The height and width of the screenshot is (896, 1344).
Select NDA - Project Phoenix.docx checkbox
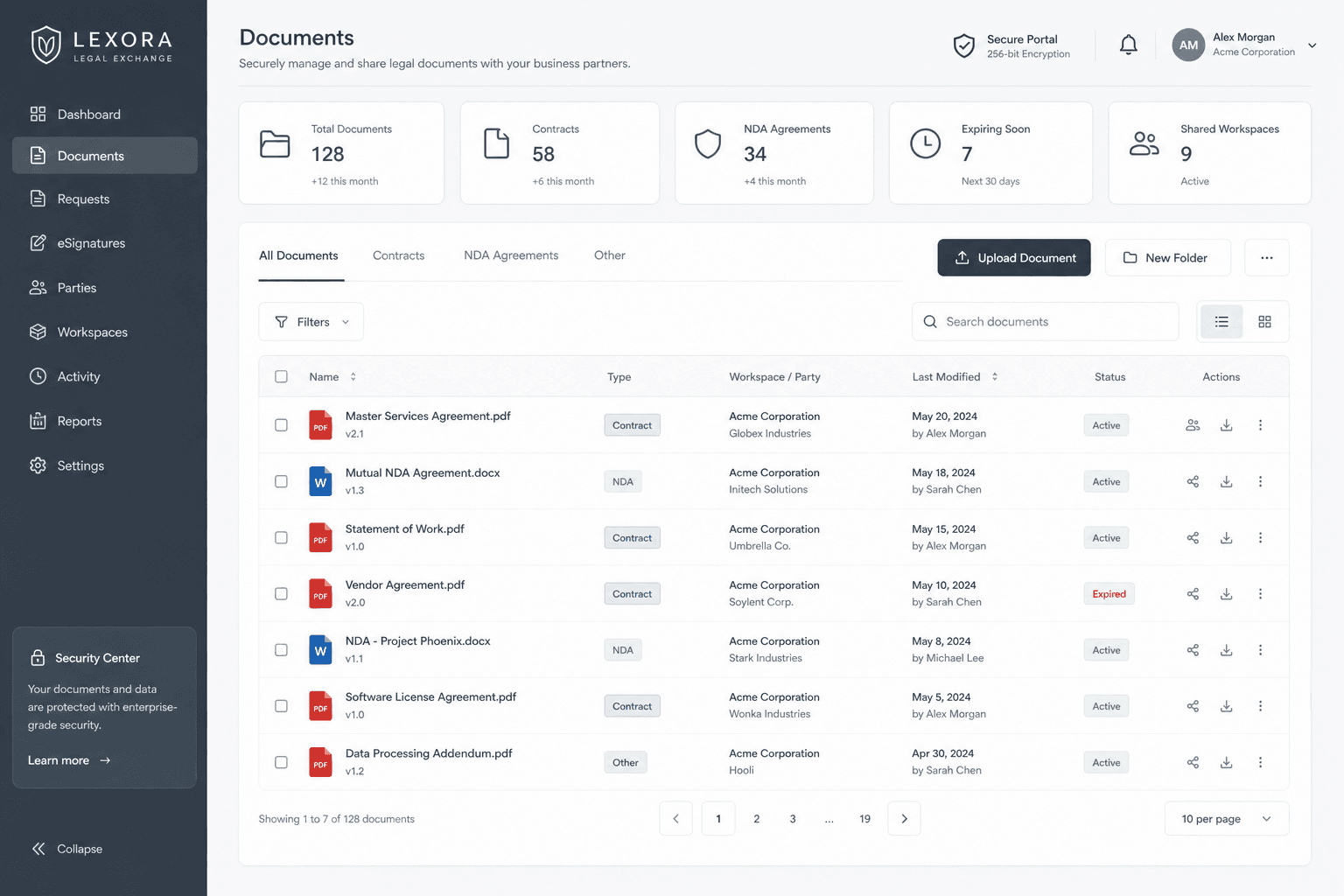tap(281, 650)
